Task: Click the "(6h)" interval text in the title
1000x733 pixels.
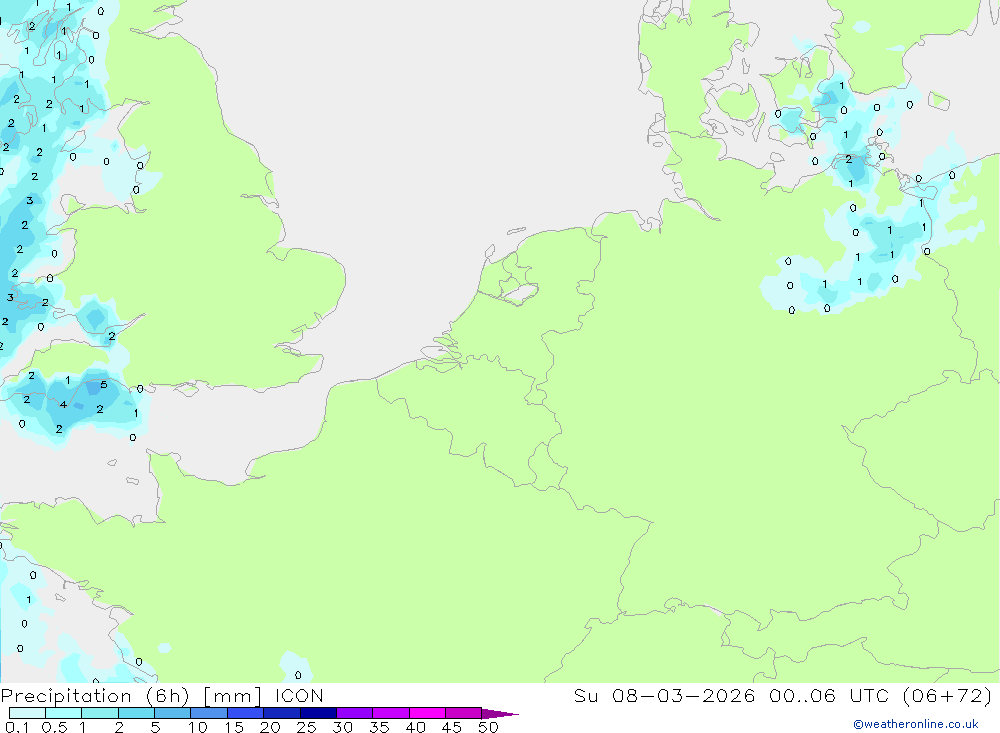Action: tap(168, 696)
